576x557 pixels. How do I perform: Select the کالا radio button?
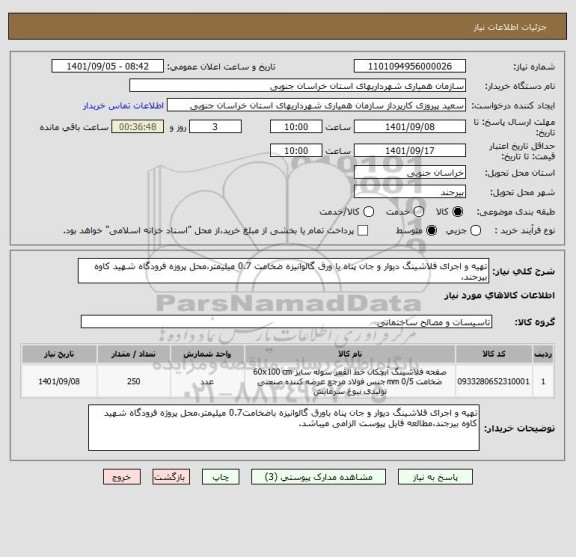coord(458,212)
